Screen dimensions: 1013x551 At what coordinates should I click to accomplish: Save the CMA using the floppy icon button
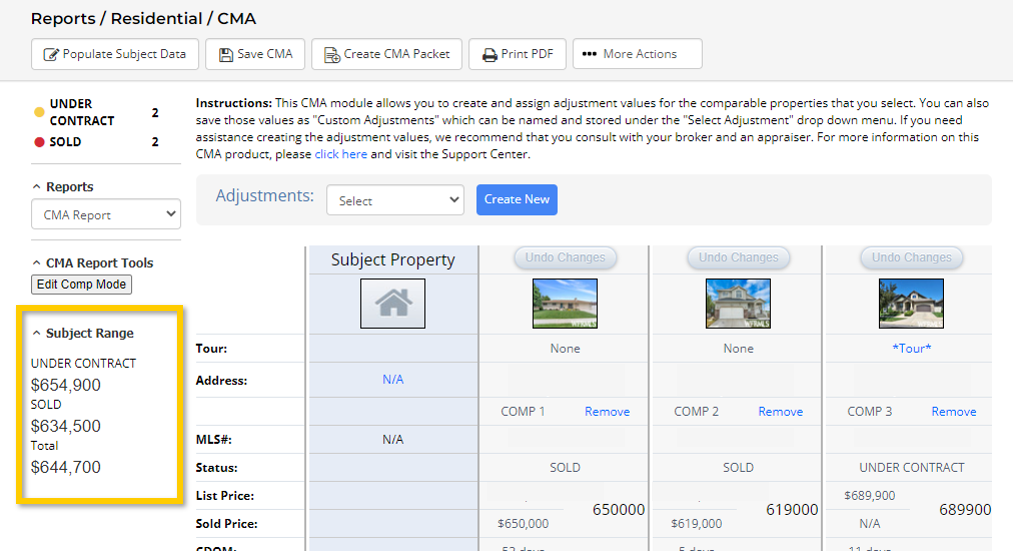pyautogui.click(x=255, y=54)
